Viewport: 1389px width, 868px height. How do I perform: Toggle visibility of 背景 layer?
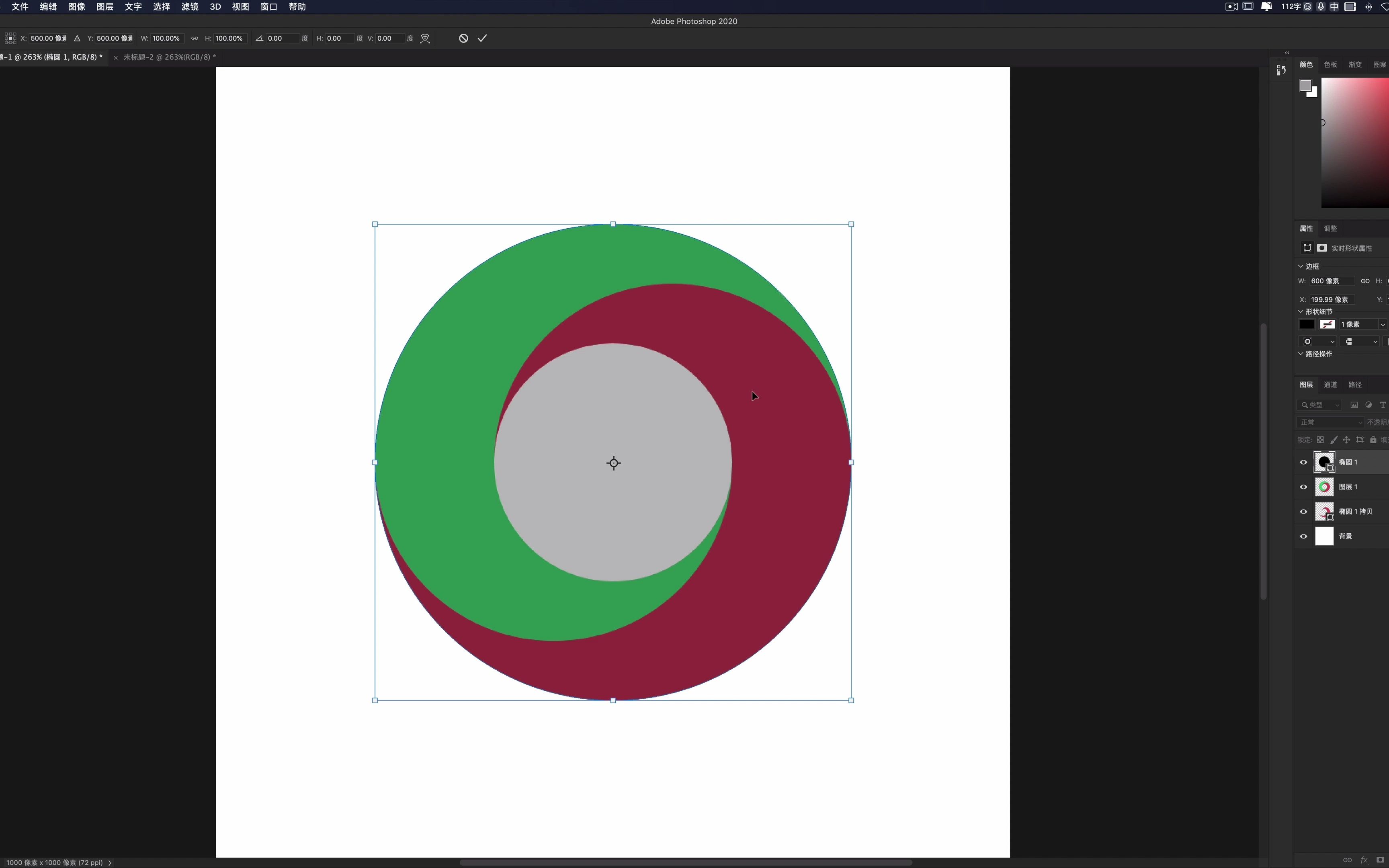point(1303,536)
